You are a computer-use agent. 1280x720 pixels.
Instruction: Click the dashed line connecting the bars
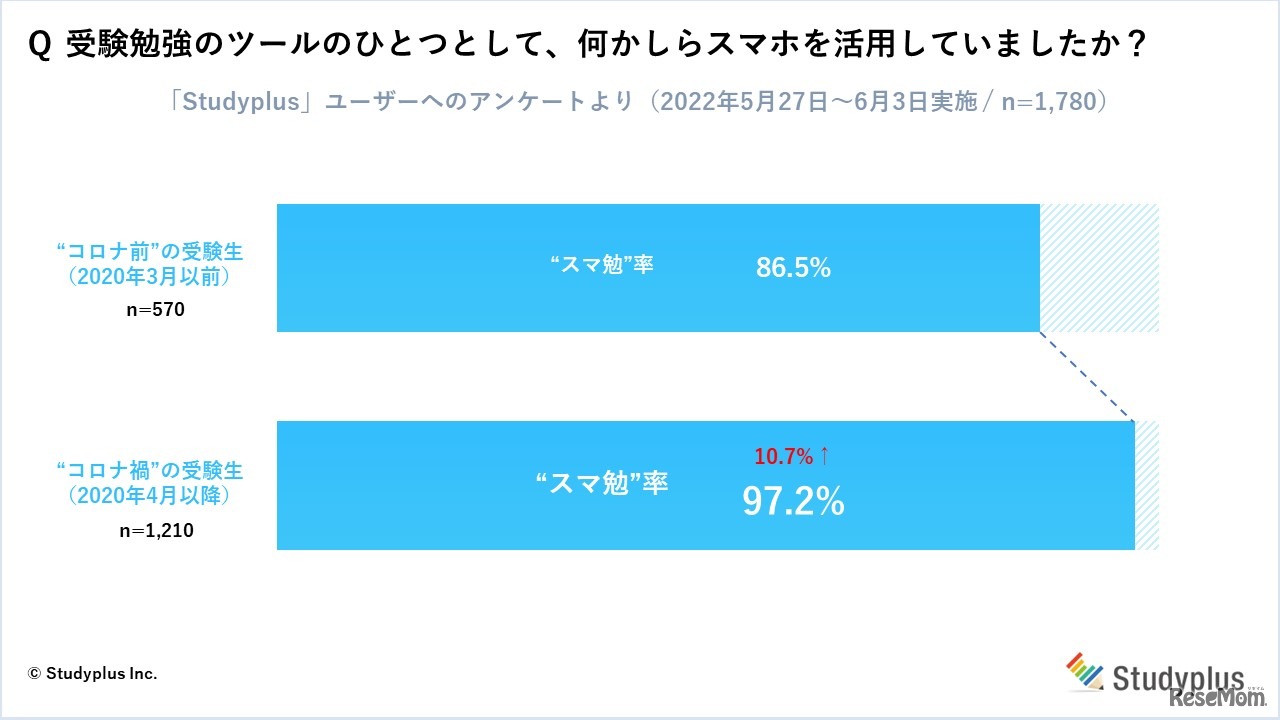(1087, 376)
